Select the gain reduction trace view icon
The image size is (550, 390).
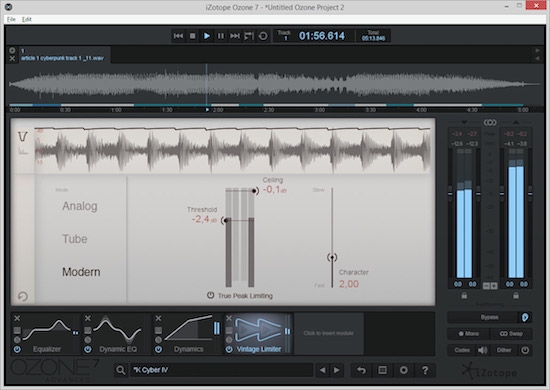tap(22, 136)
